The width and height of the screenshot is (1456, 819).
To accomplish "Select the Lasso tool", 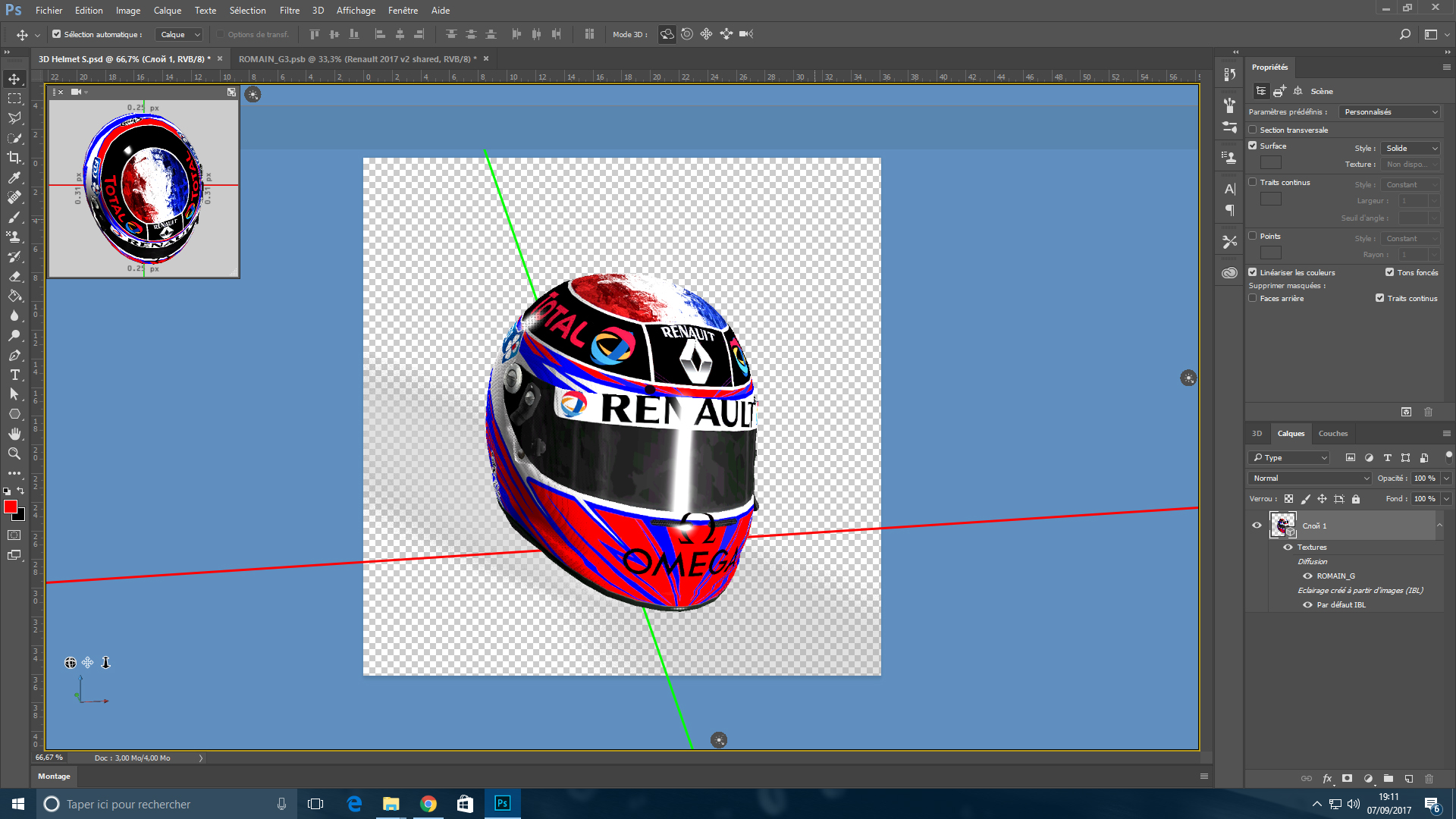I will (x=14, y=118).
